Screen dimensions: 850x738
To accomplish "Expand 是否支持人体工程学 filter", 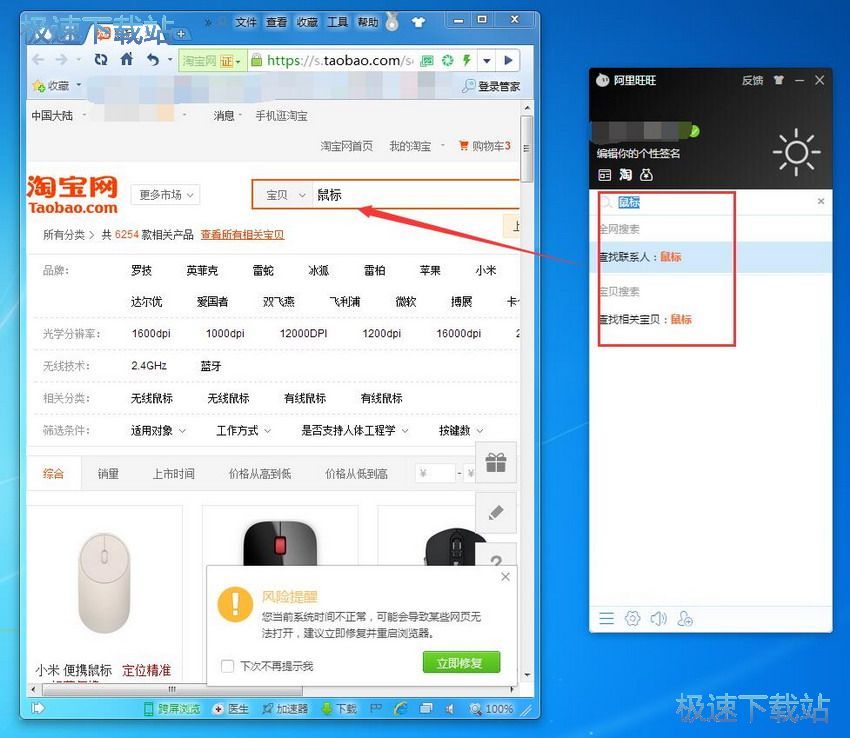I will 355,431.
